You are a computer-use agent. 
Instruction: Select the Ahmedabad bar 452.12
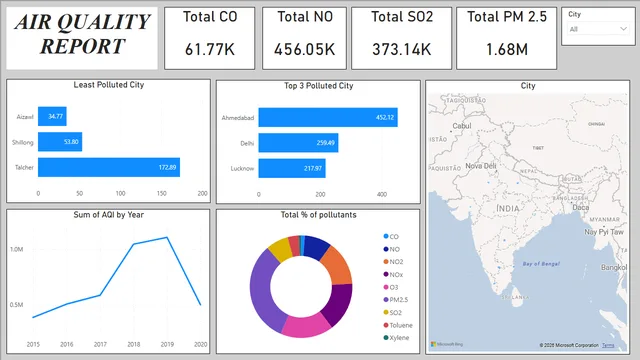pyautogui.click(x=328, y=118)
